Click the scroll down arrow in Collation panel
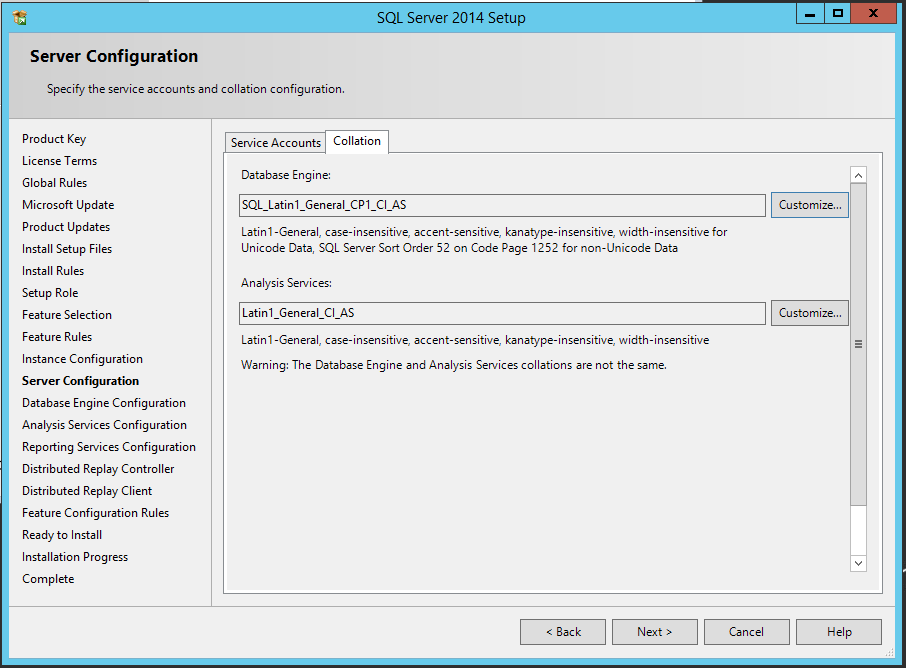Screen dimensions: 906x668 (859, 563)
